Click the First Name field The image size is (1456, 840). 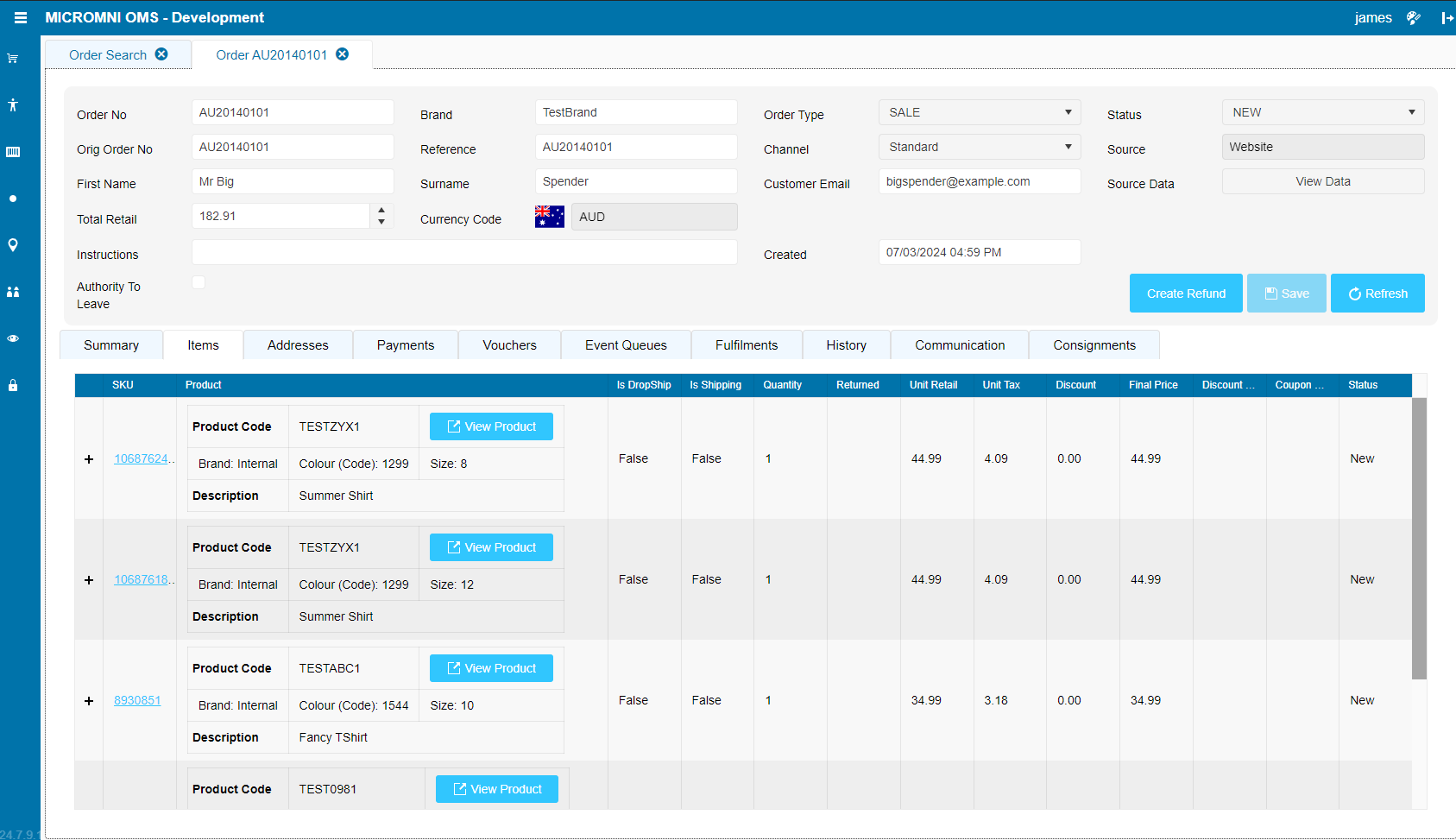coord(293,181)
